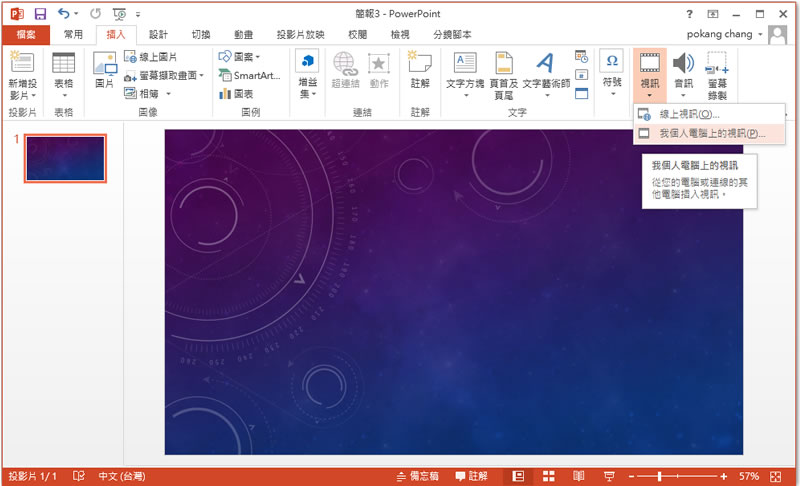
Task: Switch to reading view in status bar
Action: click(x=579, y=476)
